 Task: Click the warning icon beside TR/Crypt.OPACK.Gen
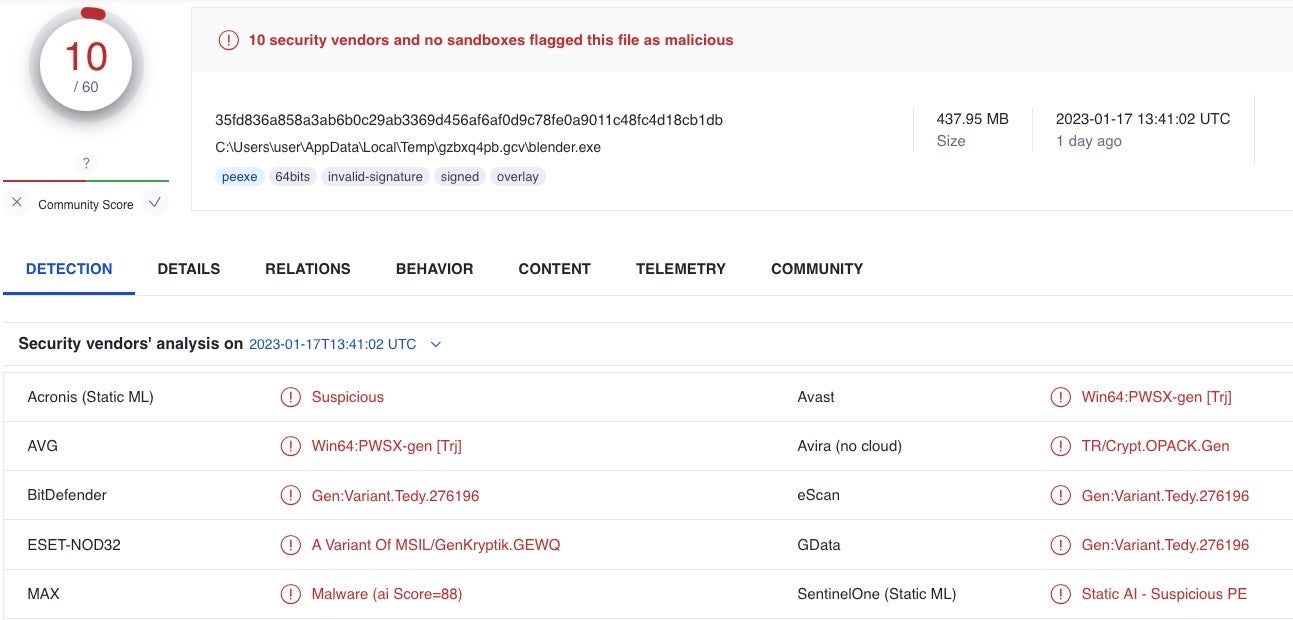1060,446
